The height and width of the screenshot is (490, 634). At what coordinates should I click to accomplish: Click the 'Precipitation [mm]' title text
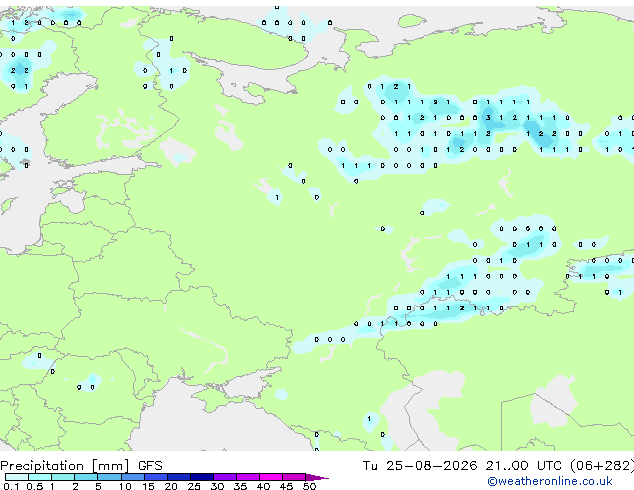point(65,466)
